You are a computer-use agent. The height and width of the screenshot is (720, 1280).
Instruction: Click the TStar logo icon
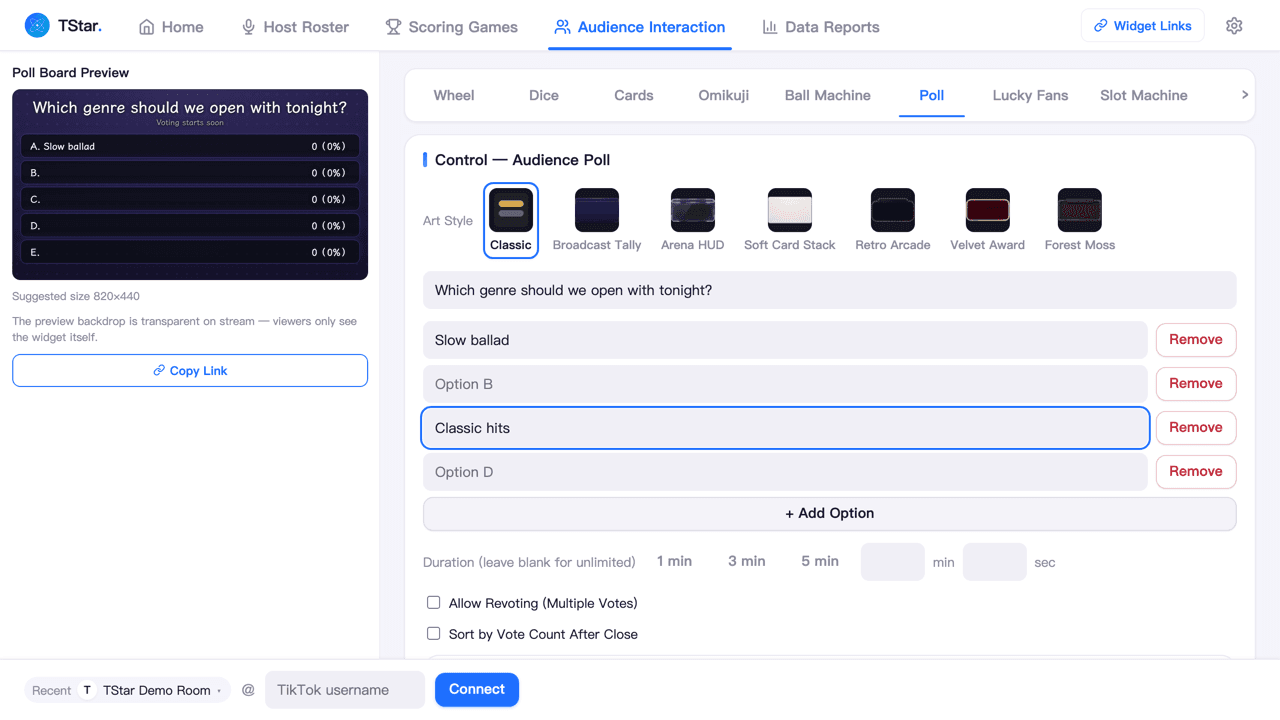click(x=37, y=26)
